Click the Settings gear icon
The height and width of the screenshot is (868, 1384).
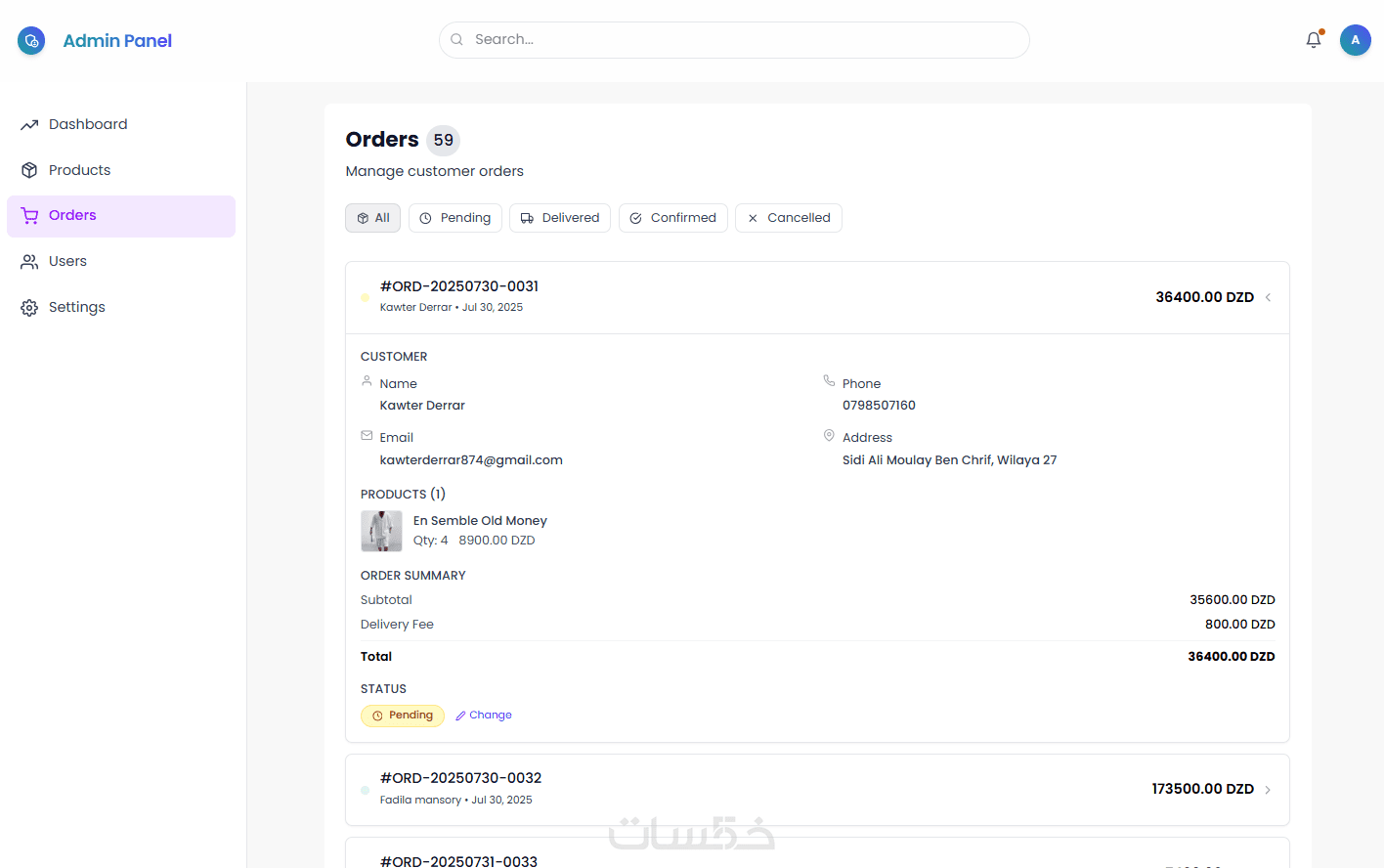(x=29, y=308)
